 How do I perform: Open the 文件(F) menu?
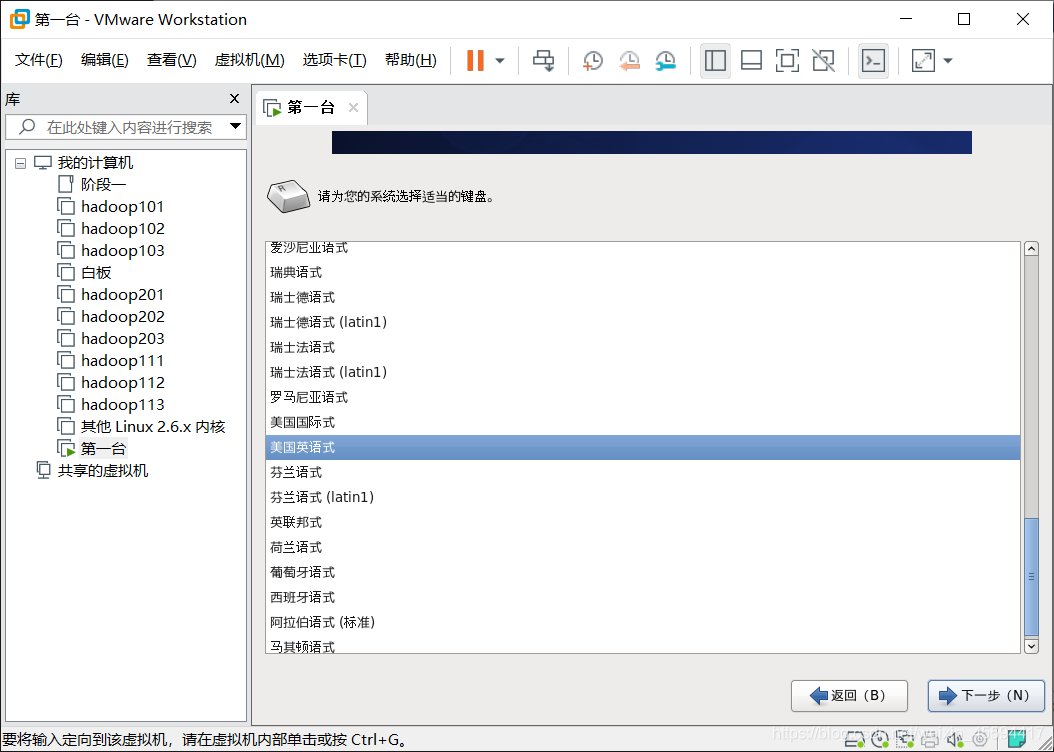(39, 60)
